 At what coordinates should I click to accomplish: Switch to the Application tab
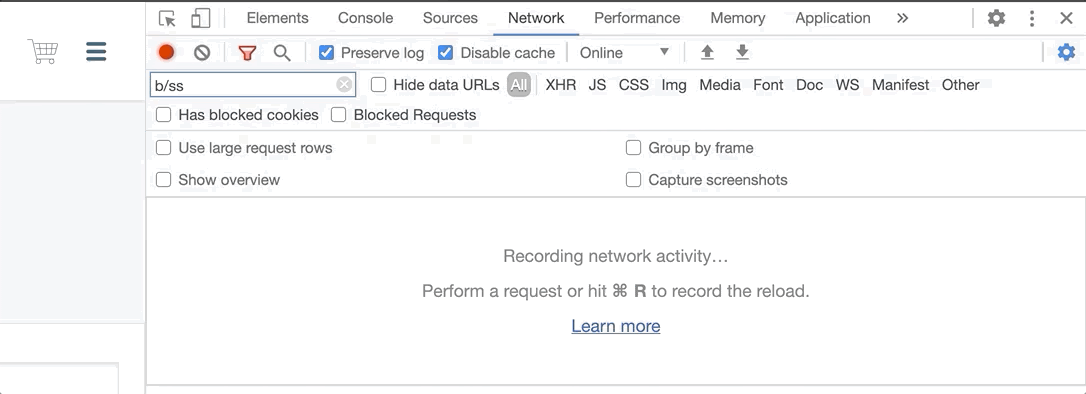pos(833,19)
